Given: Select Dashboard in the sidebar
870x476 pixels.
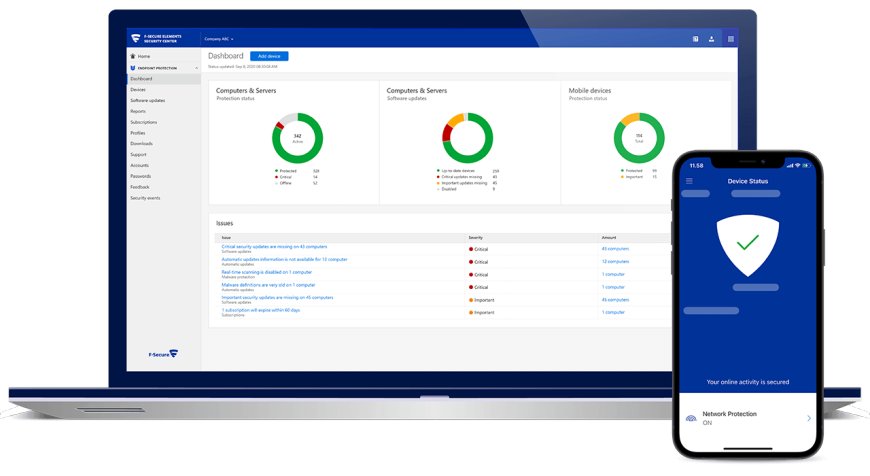Looking at the screenshot, I should [164, 79].
